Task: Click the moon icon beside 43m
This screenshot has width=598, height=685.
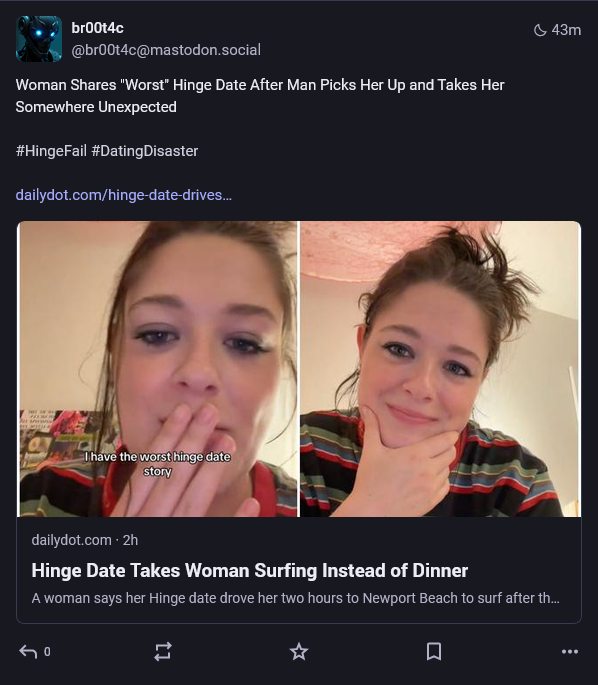Action: pos(540,30)
